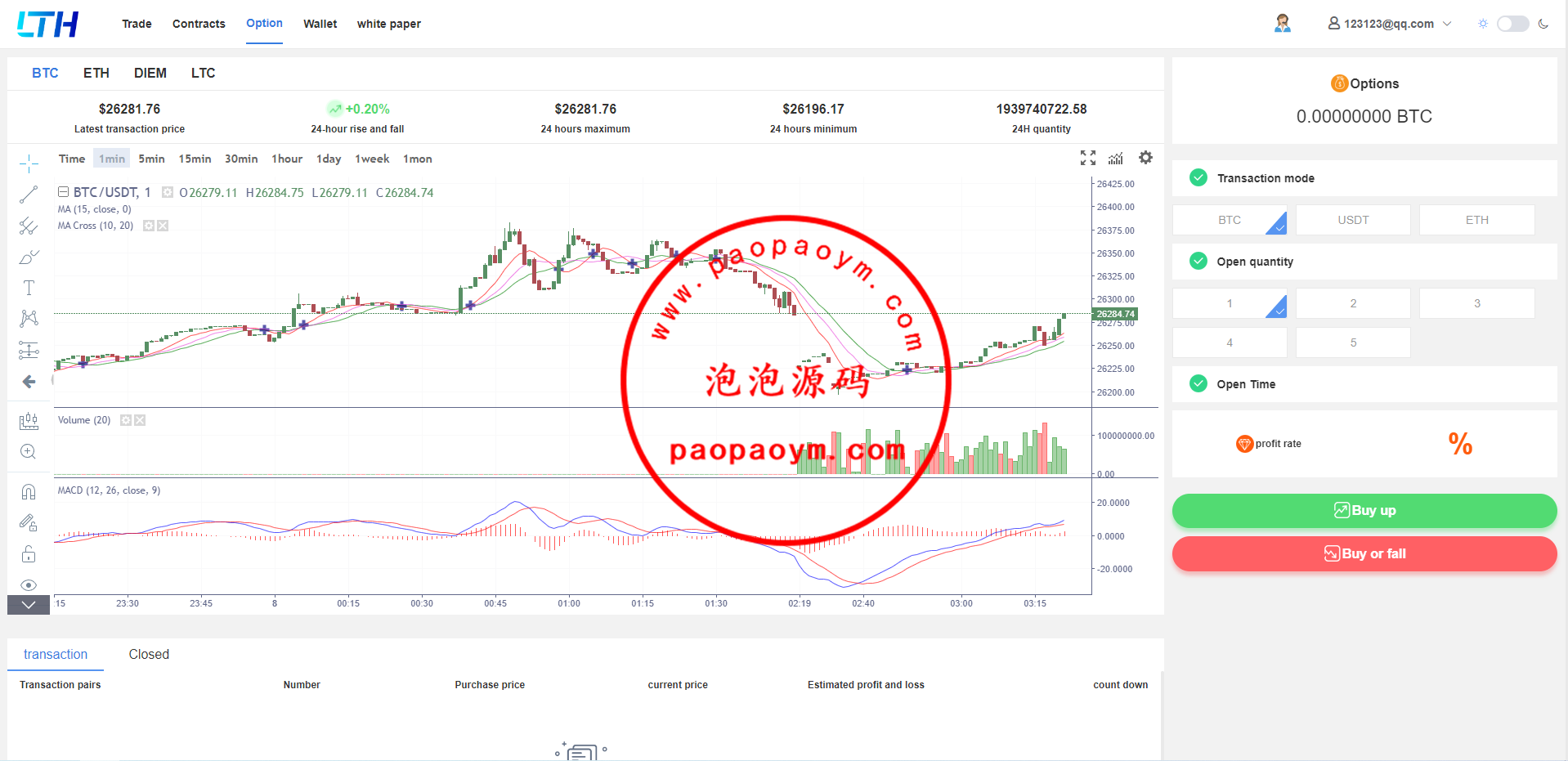Open fullscreen chart mode

(x=1088, y=158)
